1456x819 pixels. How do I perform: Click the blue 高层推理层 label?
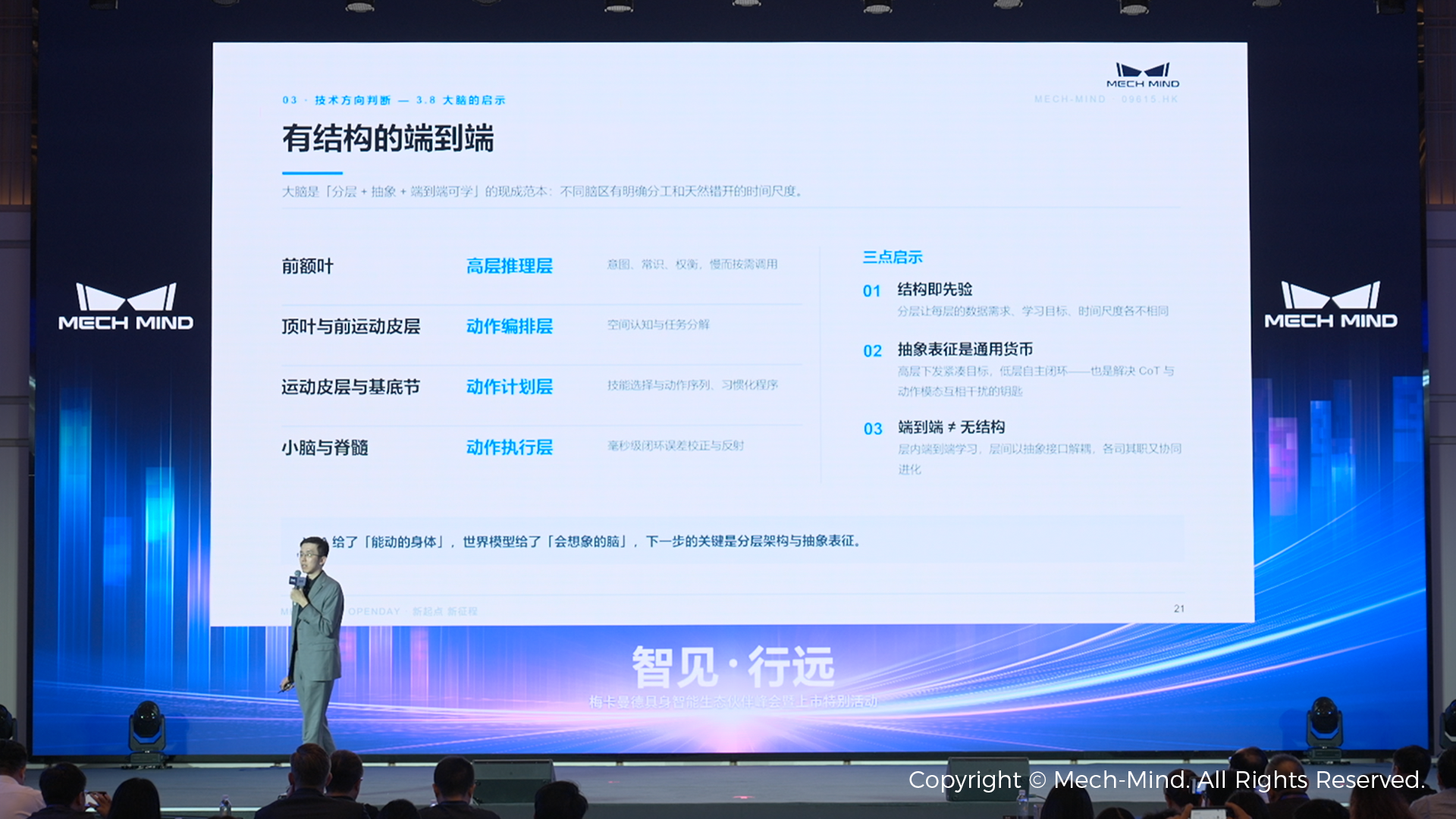coord(510,266)
